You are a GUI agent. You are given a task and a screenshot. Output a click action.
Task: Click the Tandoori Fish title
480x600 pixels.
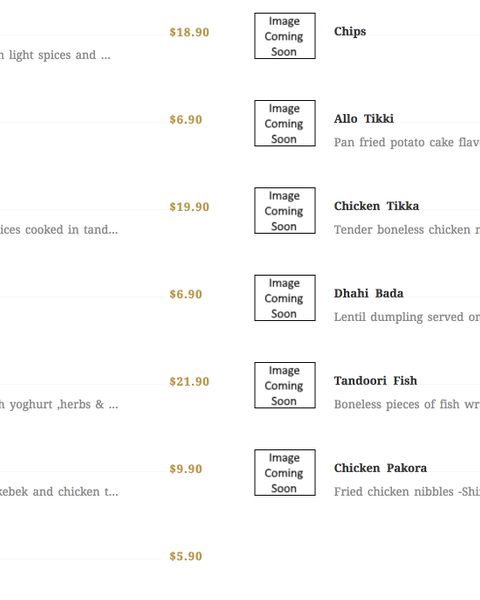376,381
